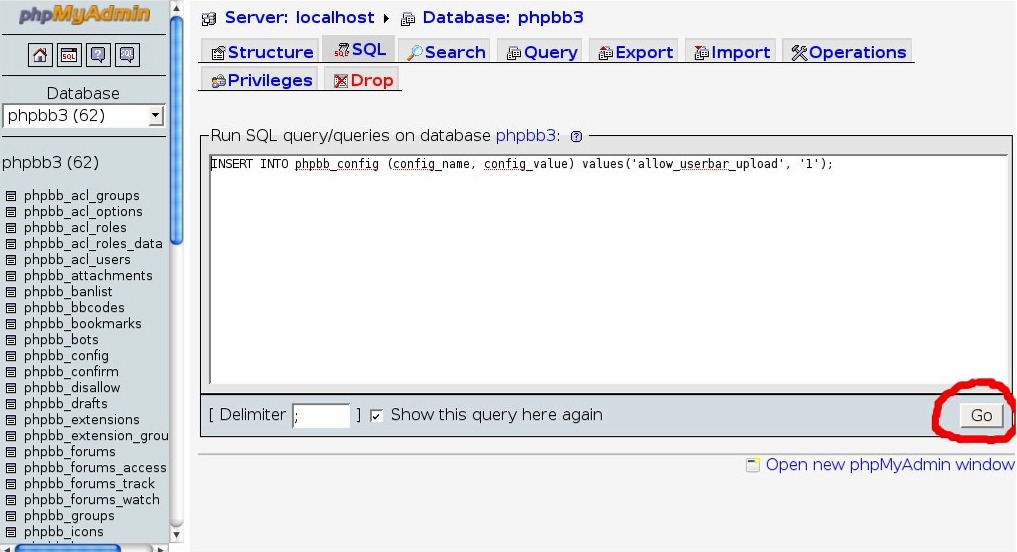Click Database: phpbb3 breadcrumb link
Image resolution: width=1017 pixels, height=552 pixels.
503,18
